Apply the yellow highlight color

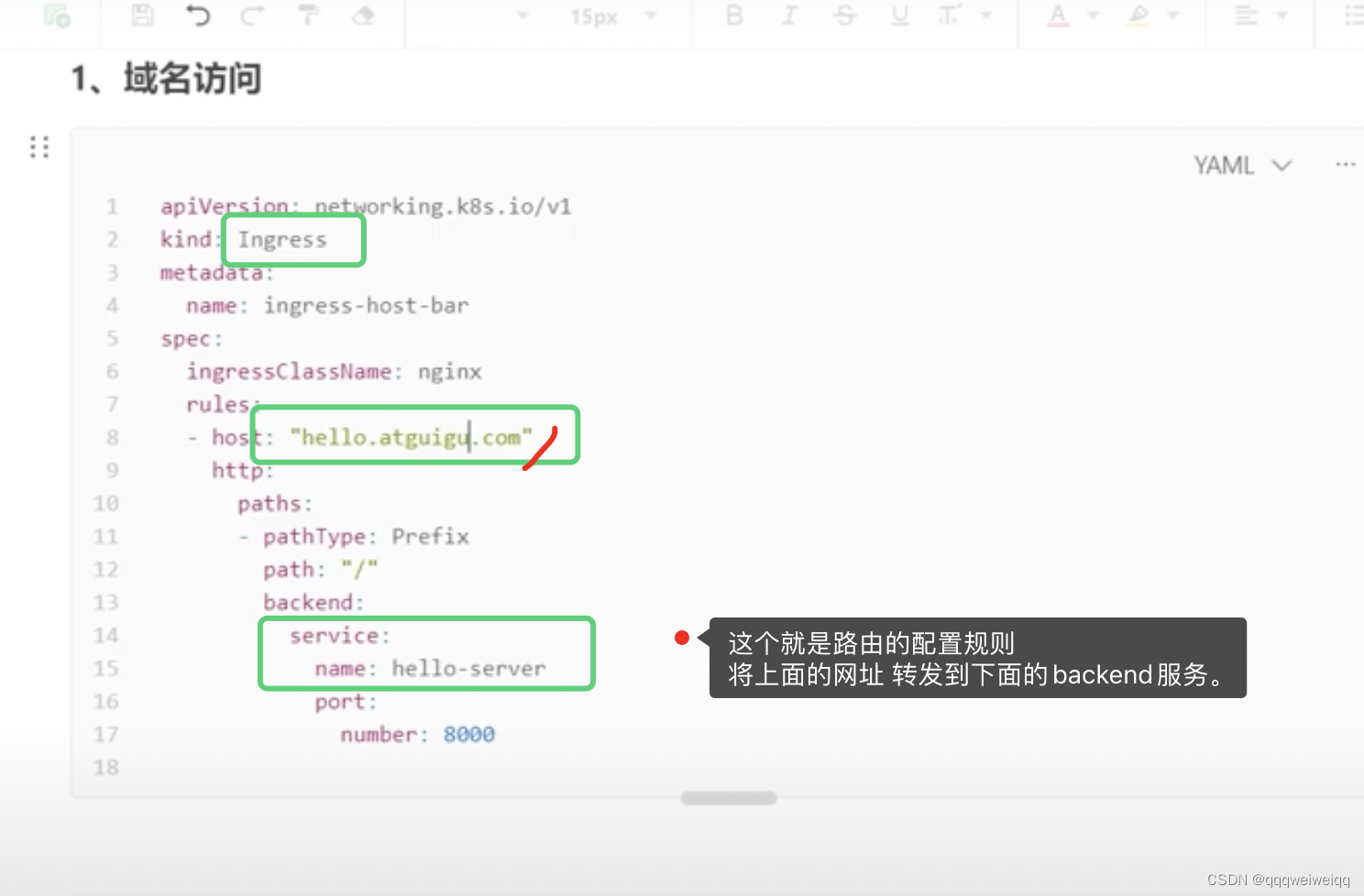(1138, 15)
